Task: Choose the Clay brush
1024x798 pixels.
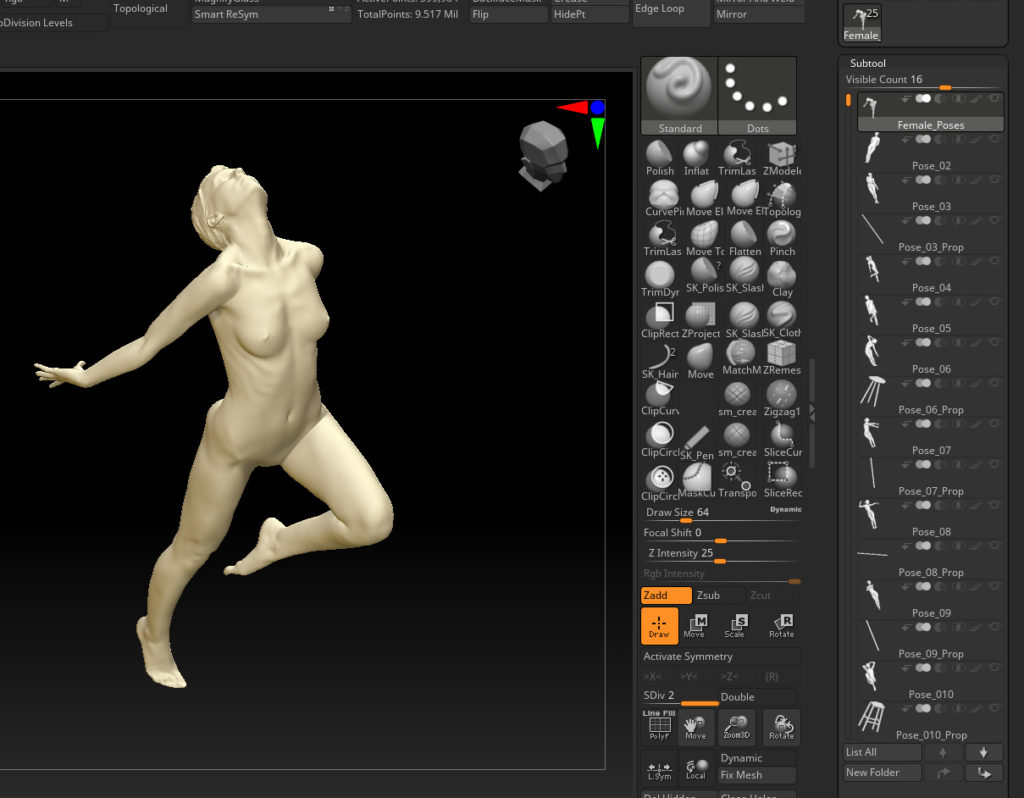Action: [781, 278]
